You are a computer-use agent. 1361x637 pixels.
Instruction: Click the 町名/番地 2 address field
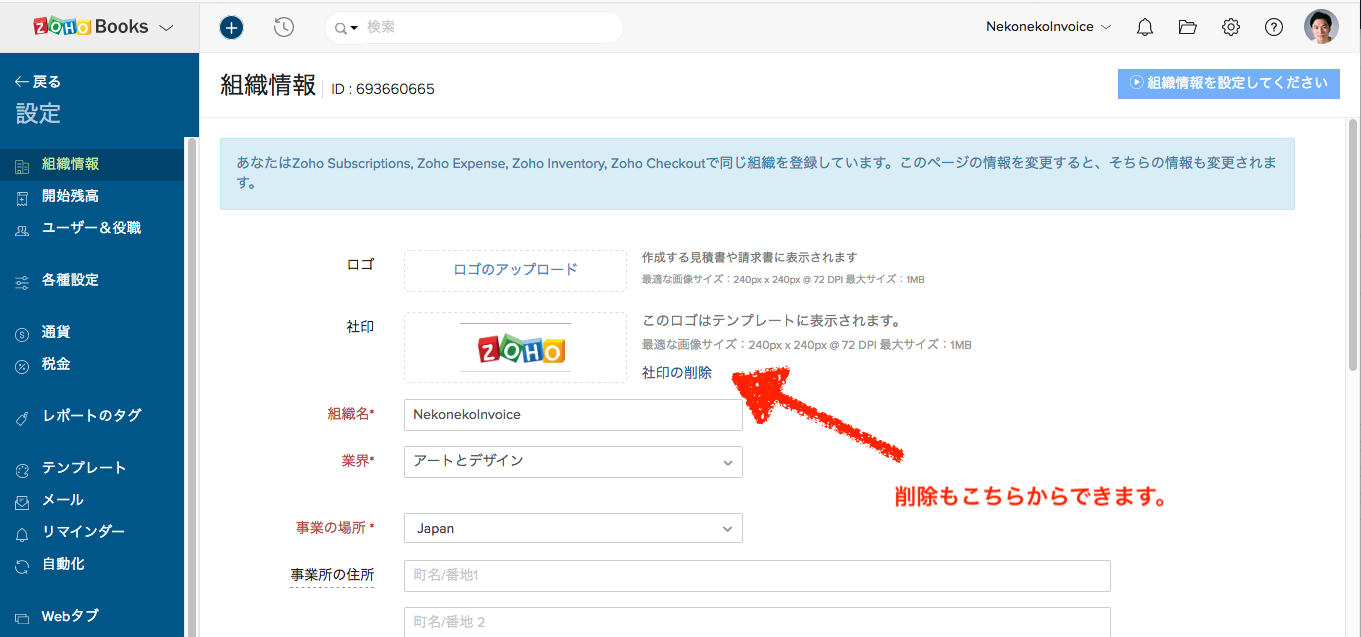757,622
